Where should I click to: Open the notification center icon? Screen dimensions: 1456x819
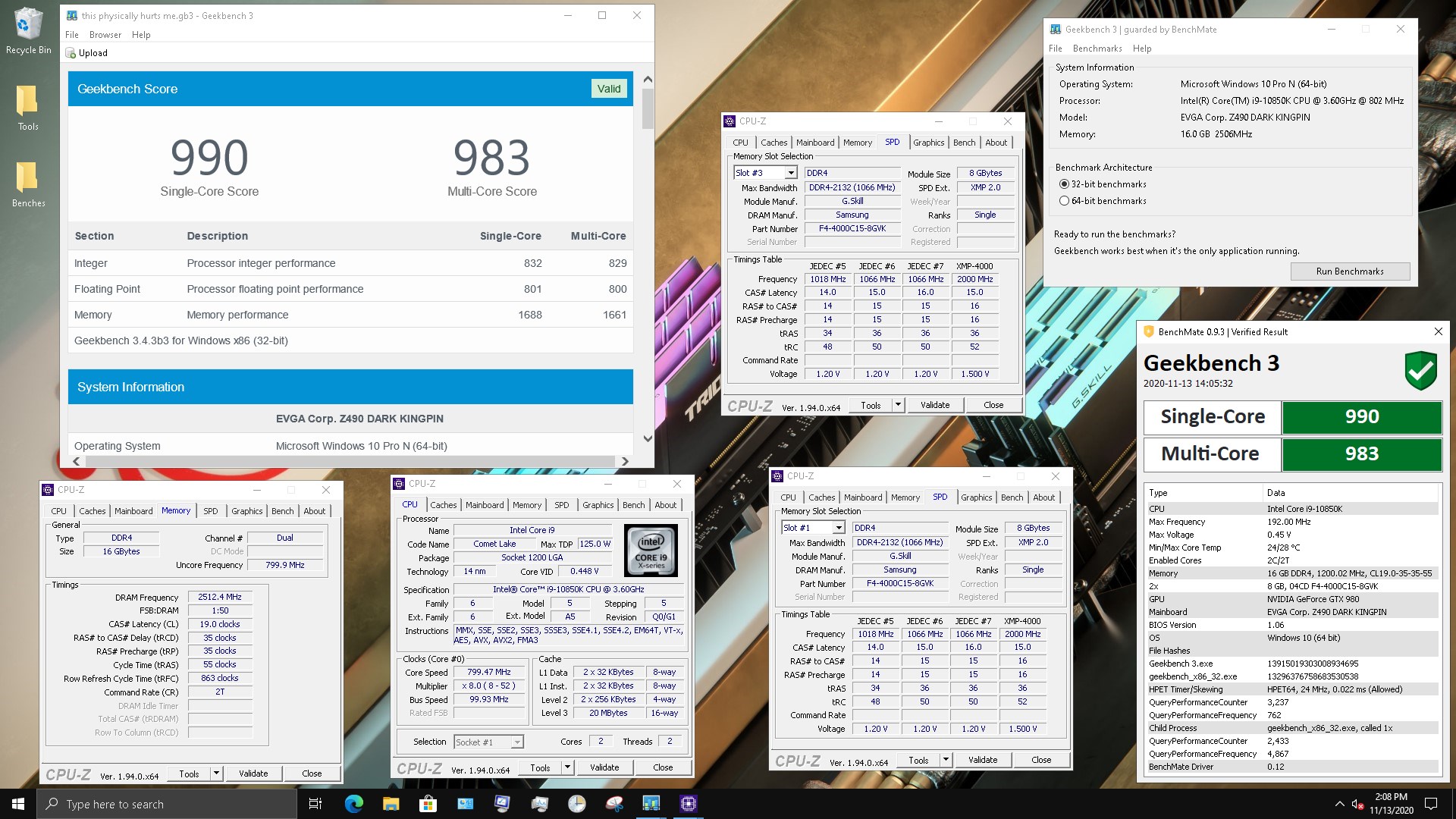[1431, 804]
